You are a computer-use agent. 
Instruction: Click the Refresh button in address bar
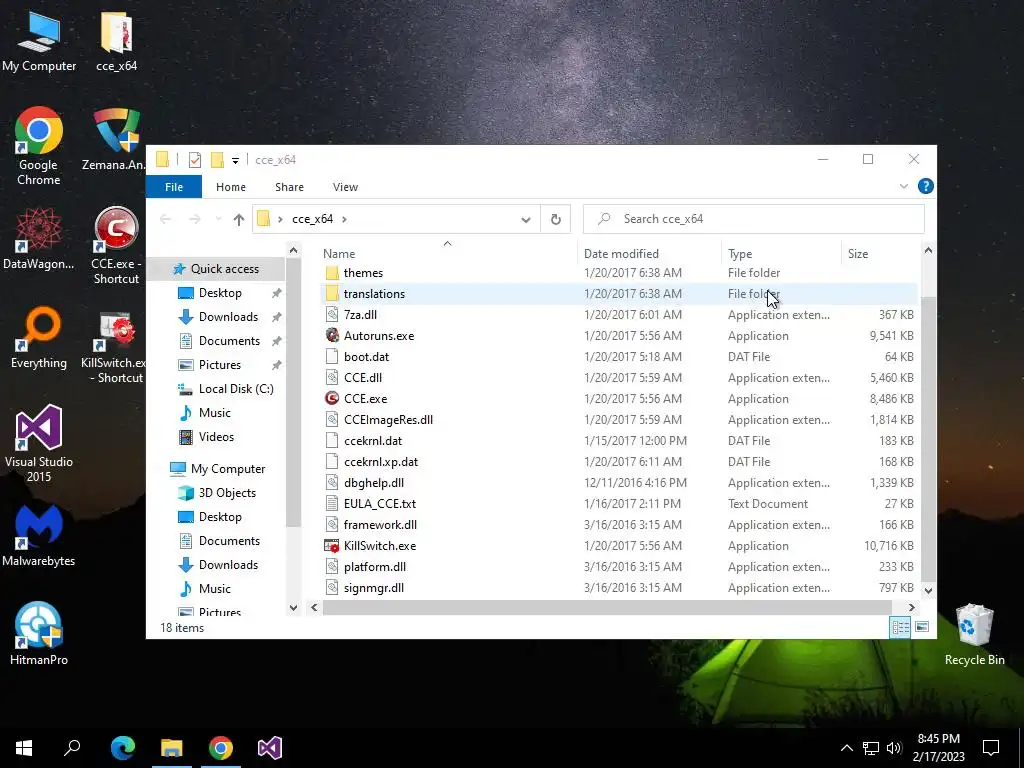[556, 219]
